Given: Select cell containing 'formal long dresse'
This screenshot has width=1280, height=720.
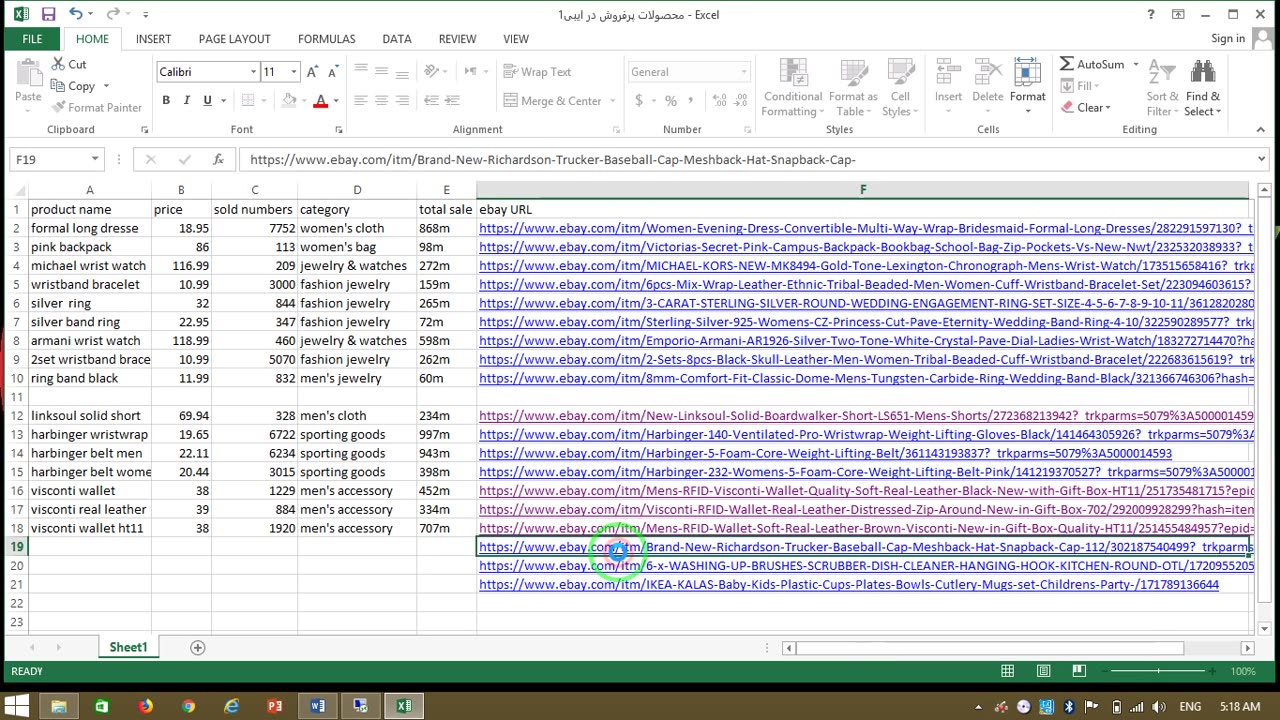Looking at the screenshot, I should 89,228.
